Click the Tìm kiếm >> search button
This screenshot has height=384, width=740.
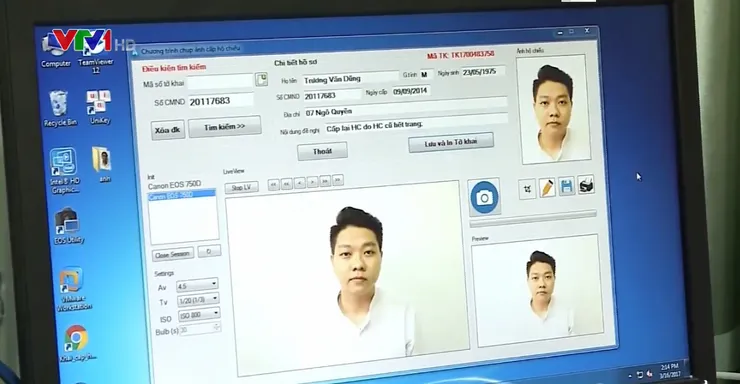click(x=225, y=127)
